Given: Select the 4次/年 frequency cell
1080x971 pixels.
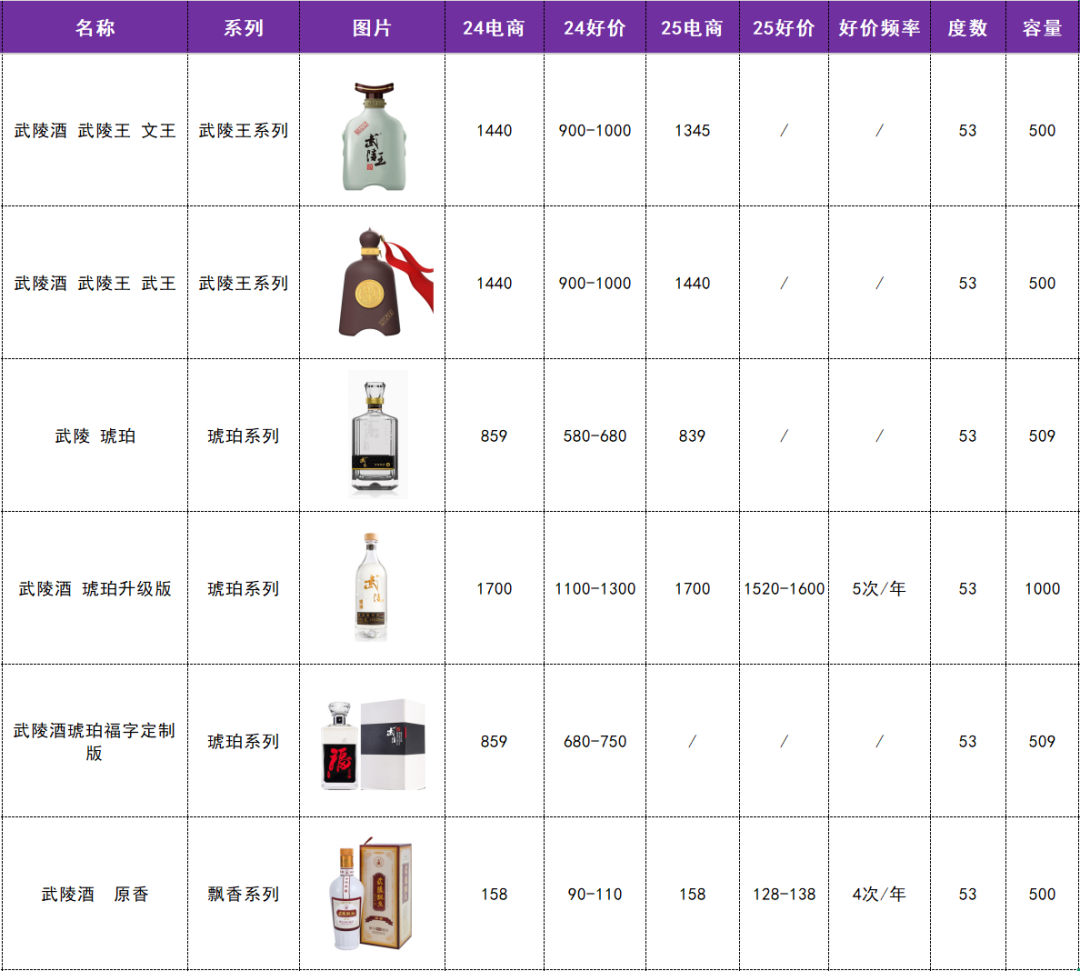Looking at the screenshot, I should coord(879,894).
